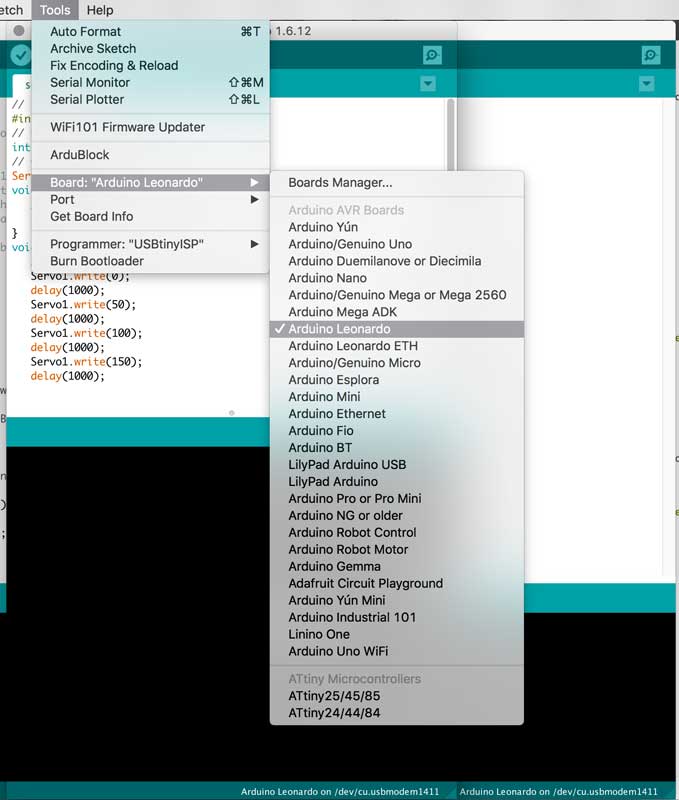679x800 pixels.
Task: Select Arduino Yún Mini
Action: pos(397,600)
